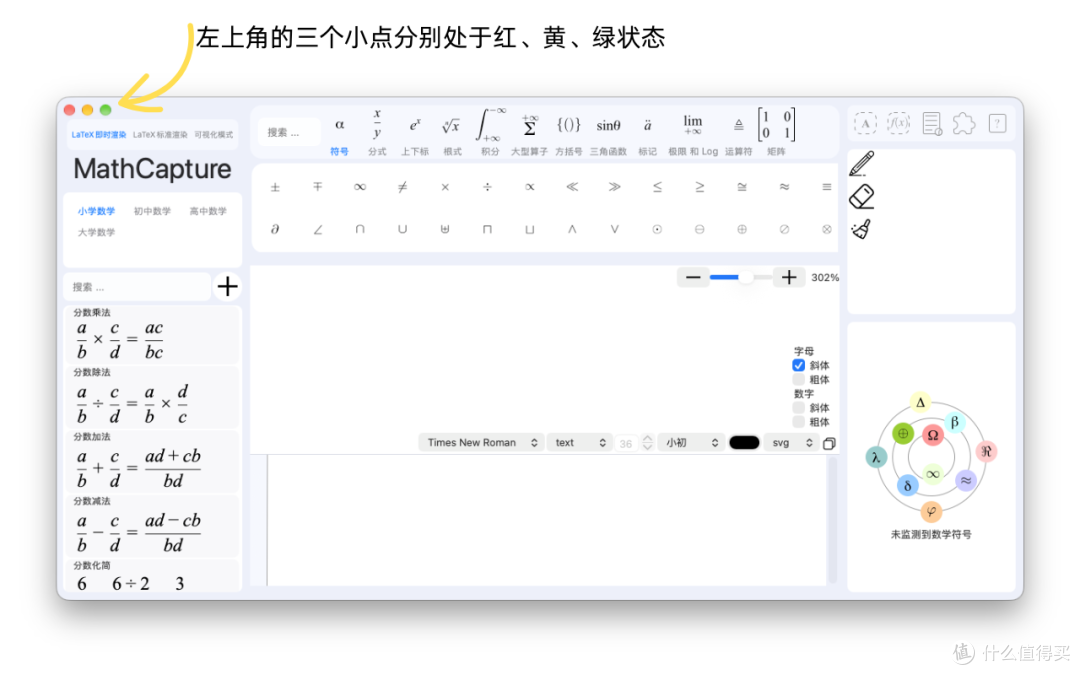The image size is (1080, 675).
Task: Select the eraser tool
Action: point(862,196)
